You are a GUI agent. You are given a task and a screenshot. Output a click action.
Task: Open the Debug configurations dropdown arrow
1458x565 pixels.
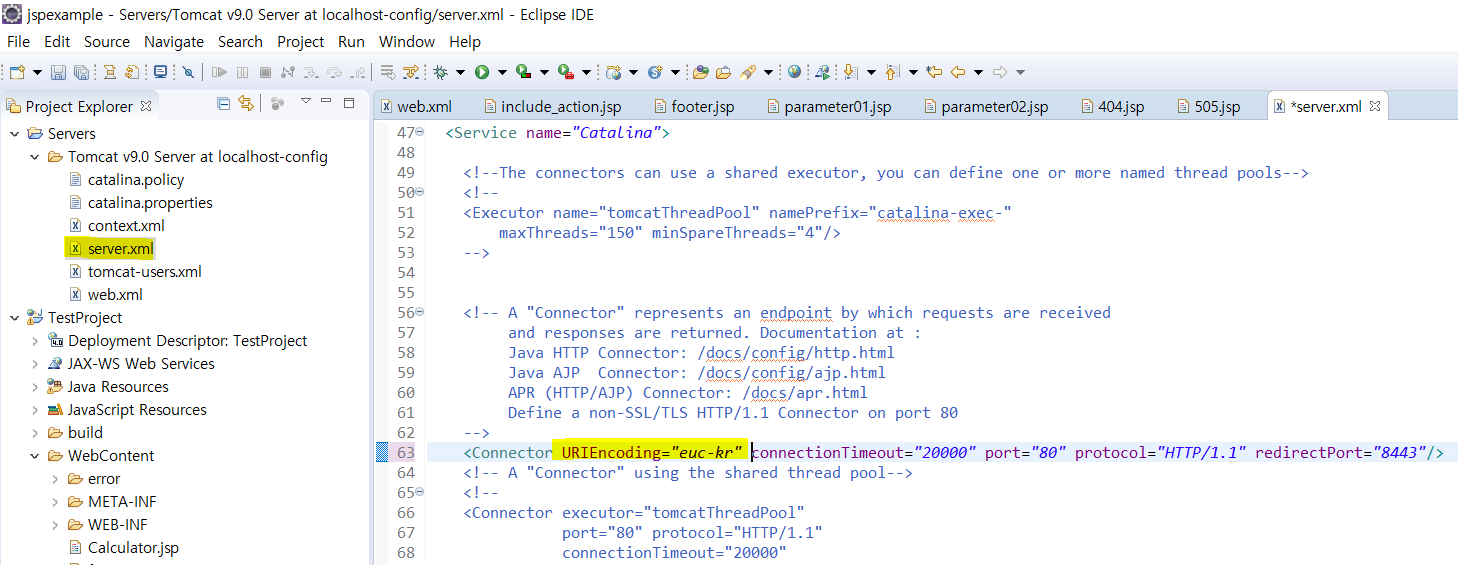point(460,72)
